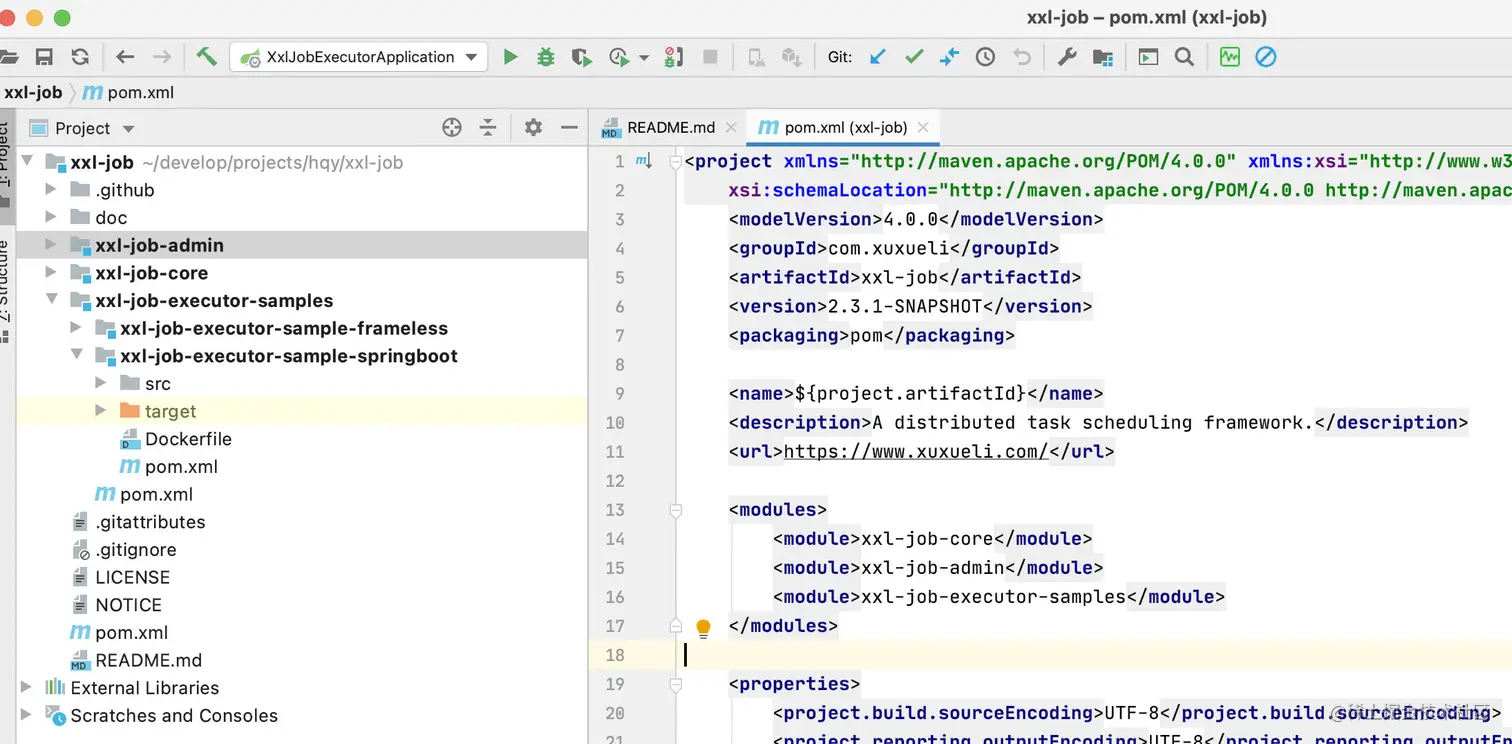The image size is (1512, 744).
Task: Open Project panel gear options
Action: click(x=533, y=127)
